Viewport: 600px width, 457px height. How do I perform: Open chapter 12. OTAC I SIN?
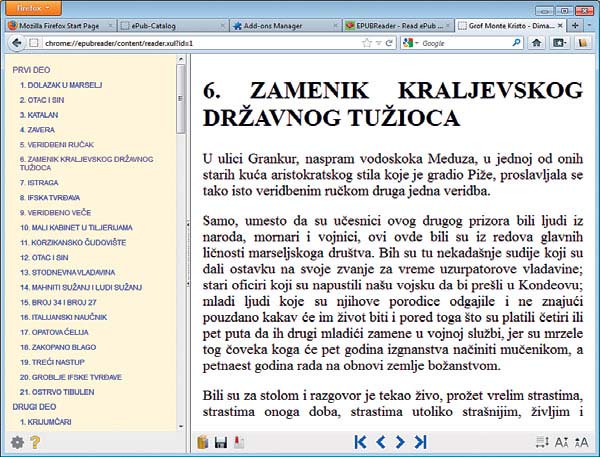(x=44, y=257)
